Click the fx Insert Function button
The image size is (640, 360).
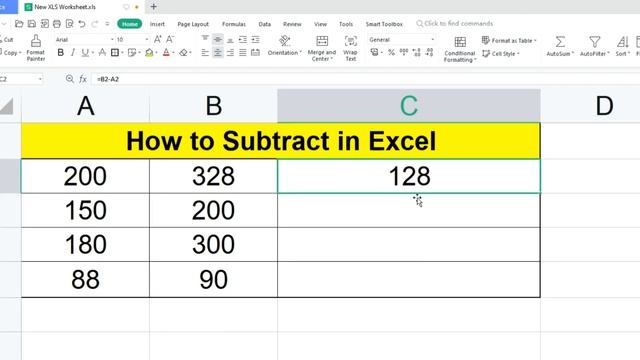(83, 79)
